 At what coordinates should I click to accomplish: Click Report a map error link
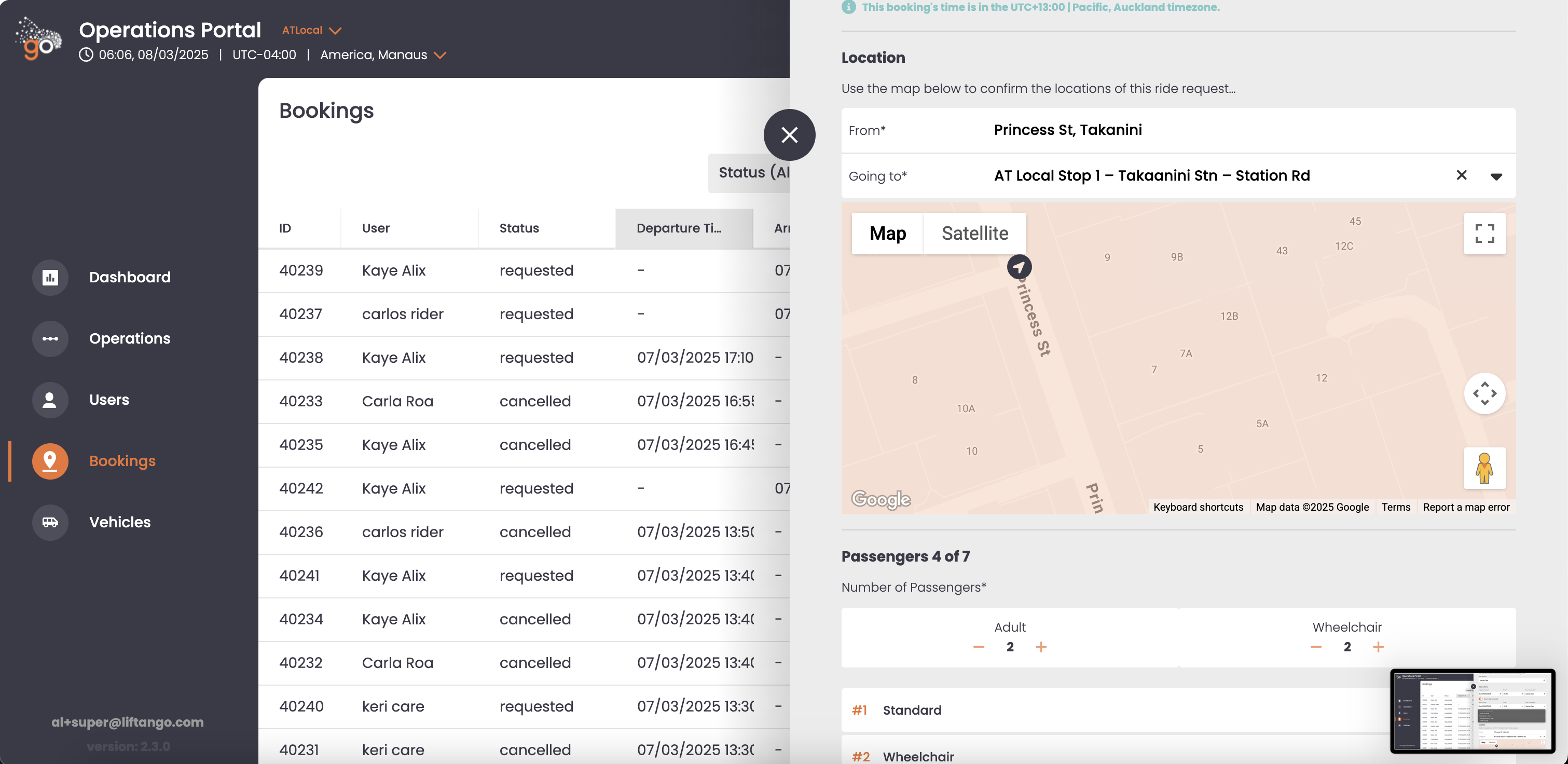click(1466, 507)
